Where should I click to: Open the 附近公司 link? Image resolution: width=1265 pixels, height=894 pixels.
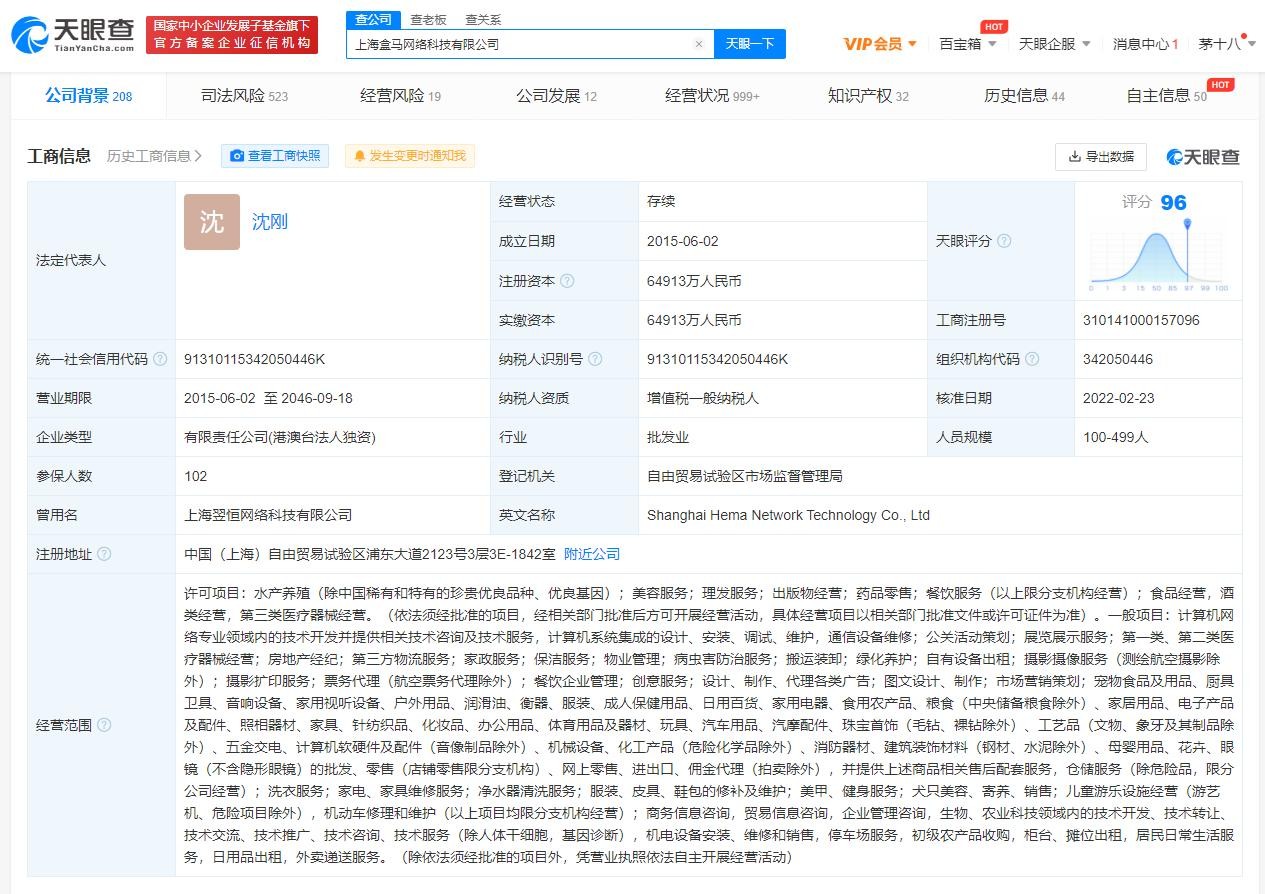click(x=592, y=554)
